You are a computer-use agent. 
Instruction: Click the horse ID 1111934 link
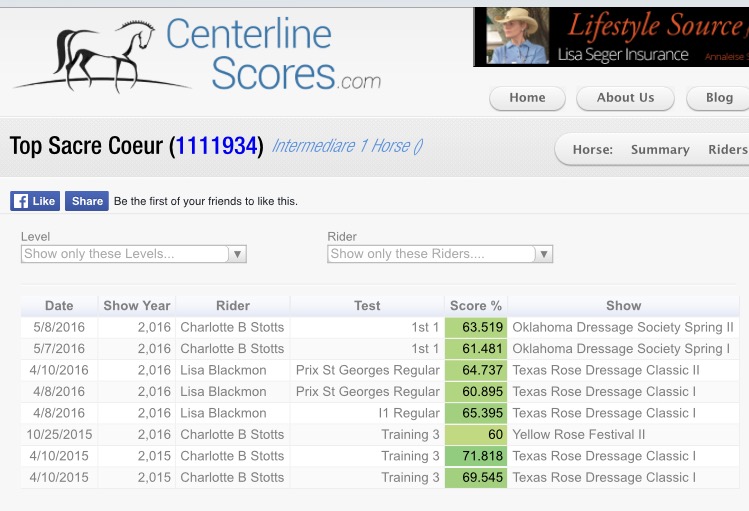click(217, 146)
